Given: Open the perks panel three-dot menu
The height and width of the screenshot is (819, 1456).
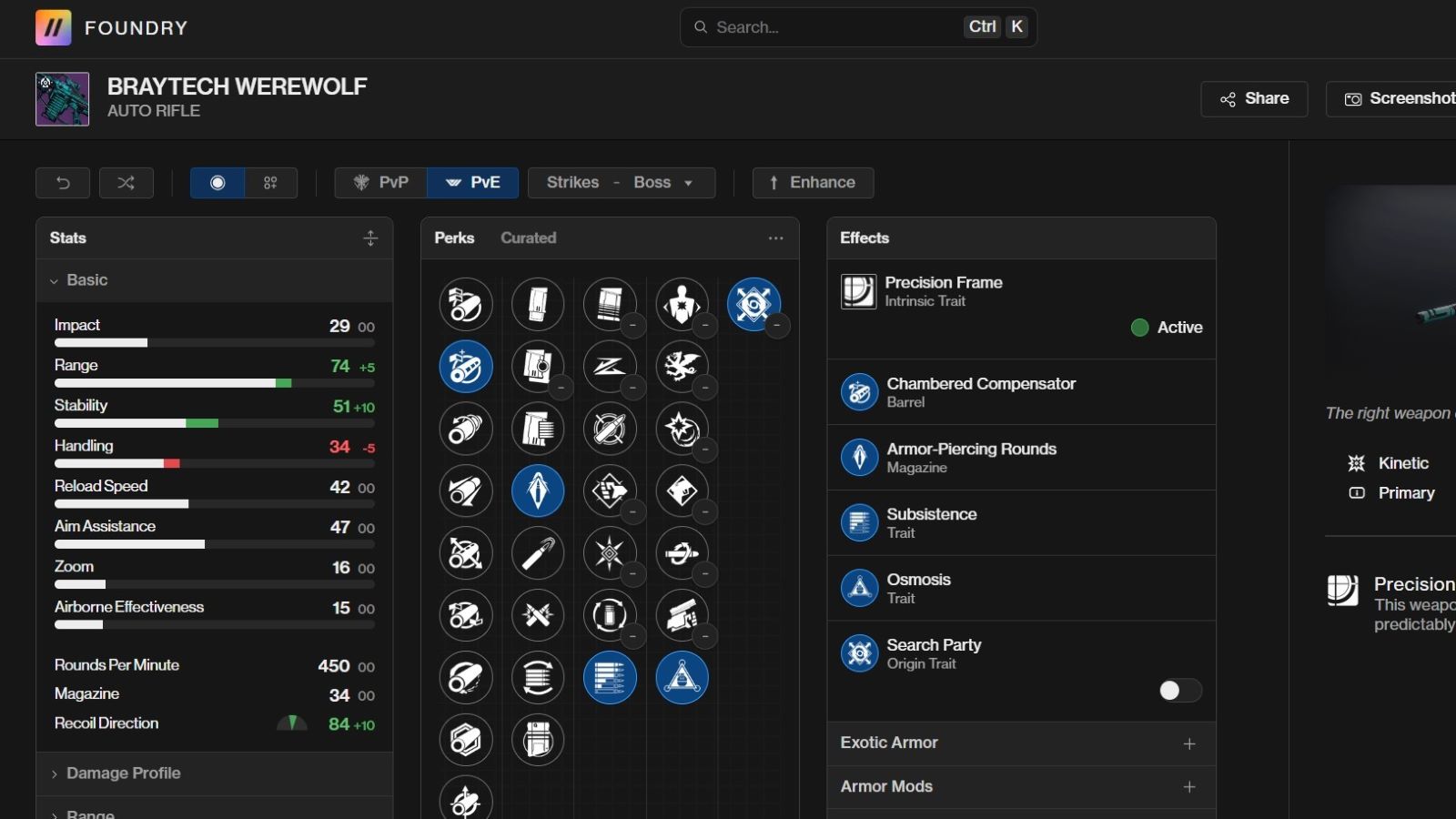Looking at the screenshot, I should pos(775,238).
